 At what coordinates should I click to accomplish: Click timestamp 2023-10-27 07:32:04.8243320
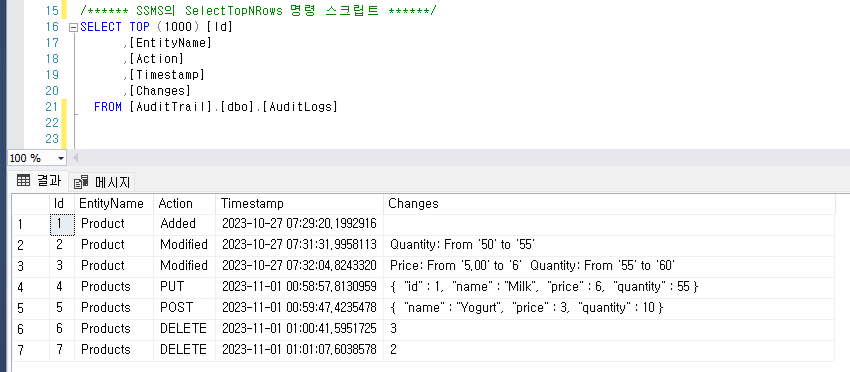tap(299, 266)
